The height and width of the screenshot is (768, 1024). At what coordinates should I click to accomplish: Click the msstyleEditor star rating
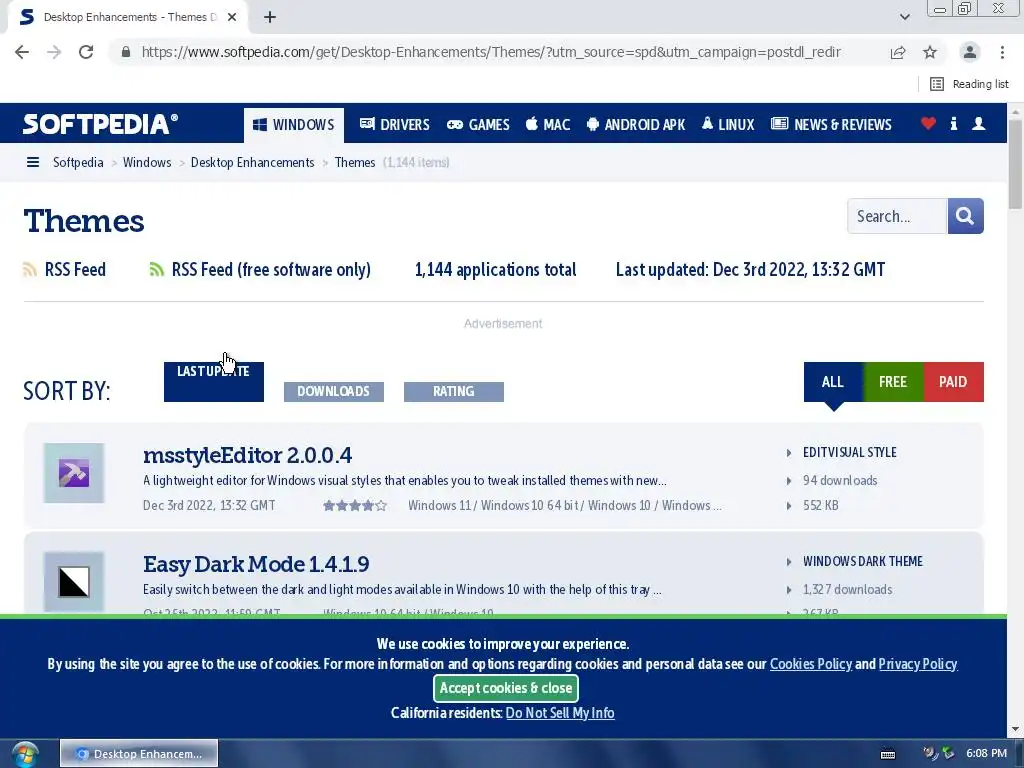pyautogui.click(x=355, y=505)
